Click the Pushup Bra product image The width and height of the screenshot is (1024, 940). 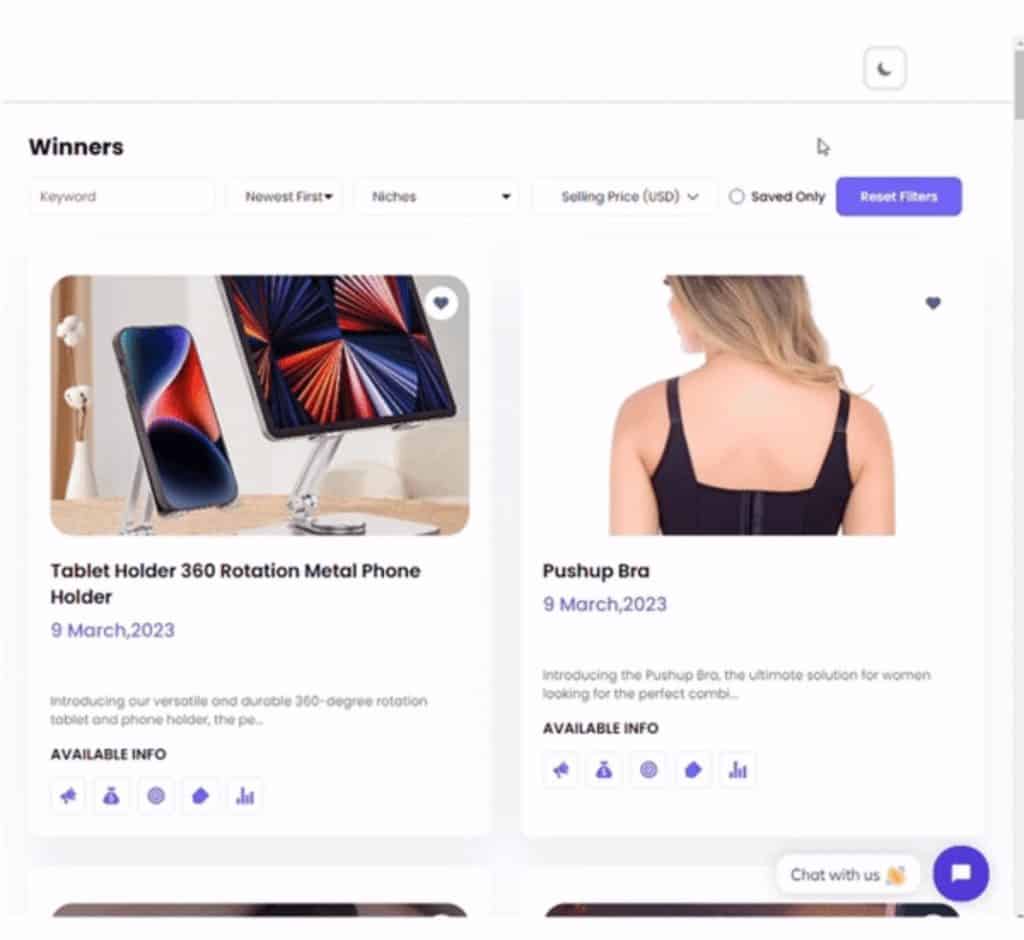pos(752,405)
